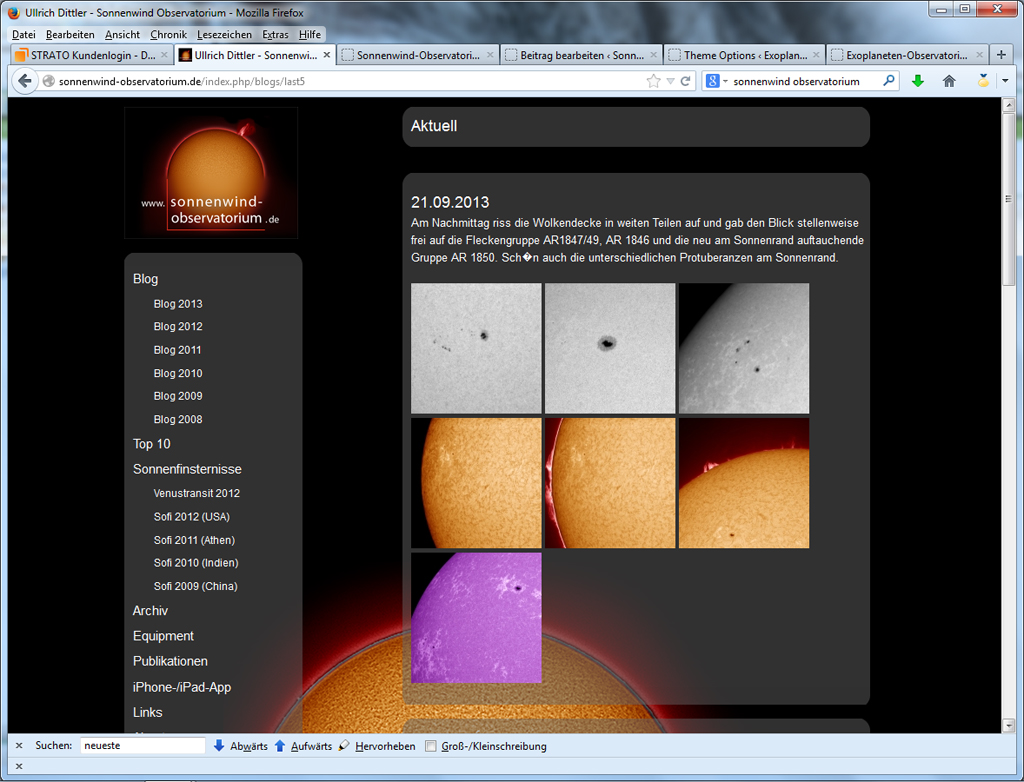Click the page's vertical scrollbar thumb

[1008, 197]
